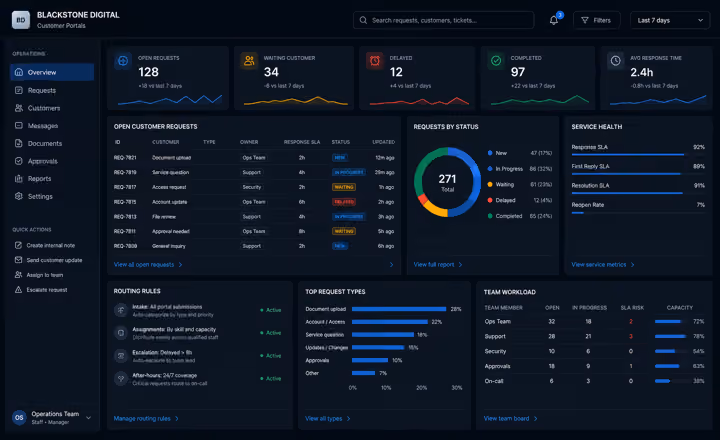The width and height of the screenshot is (720, 440).
Task: Click the Document upload bar in Top Request Types
Action: coord(399,309)
